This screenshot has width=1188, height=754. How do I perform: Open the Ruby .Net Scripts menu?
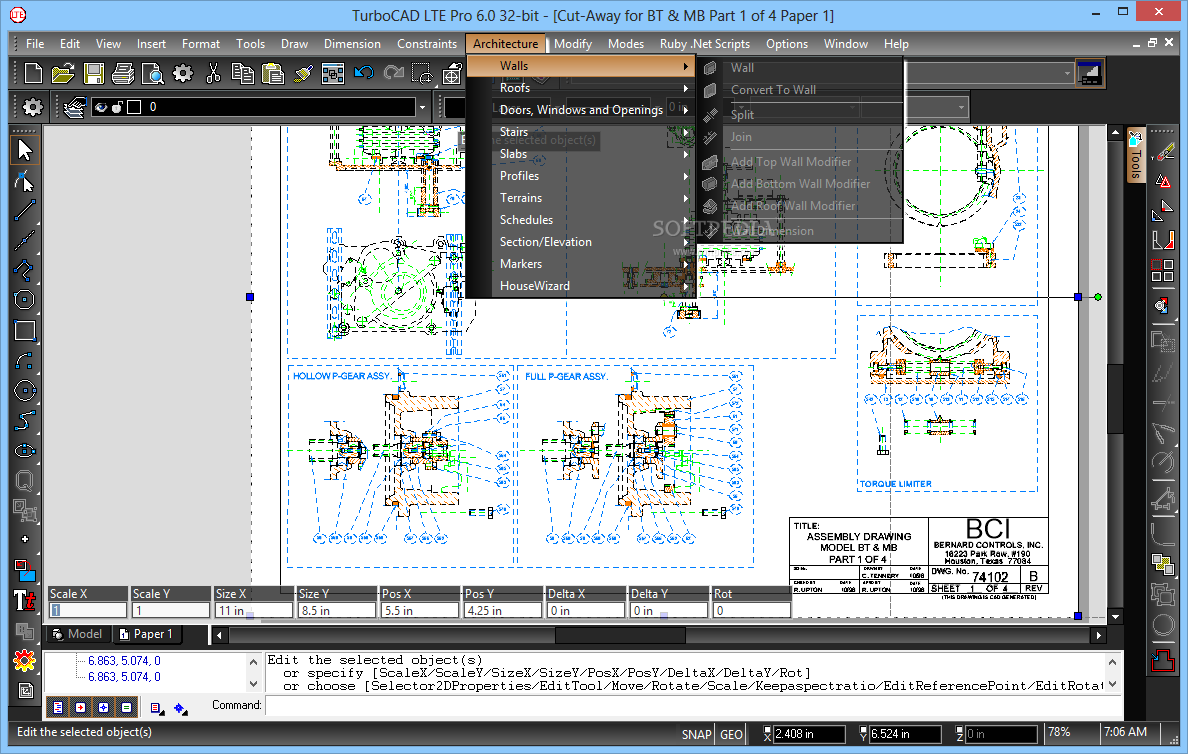click(x=705, y=44)
